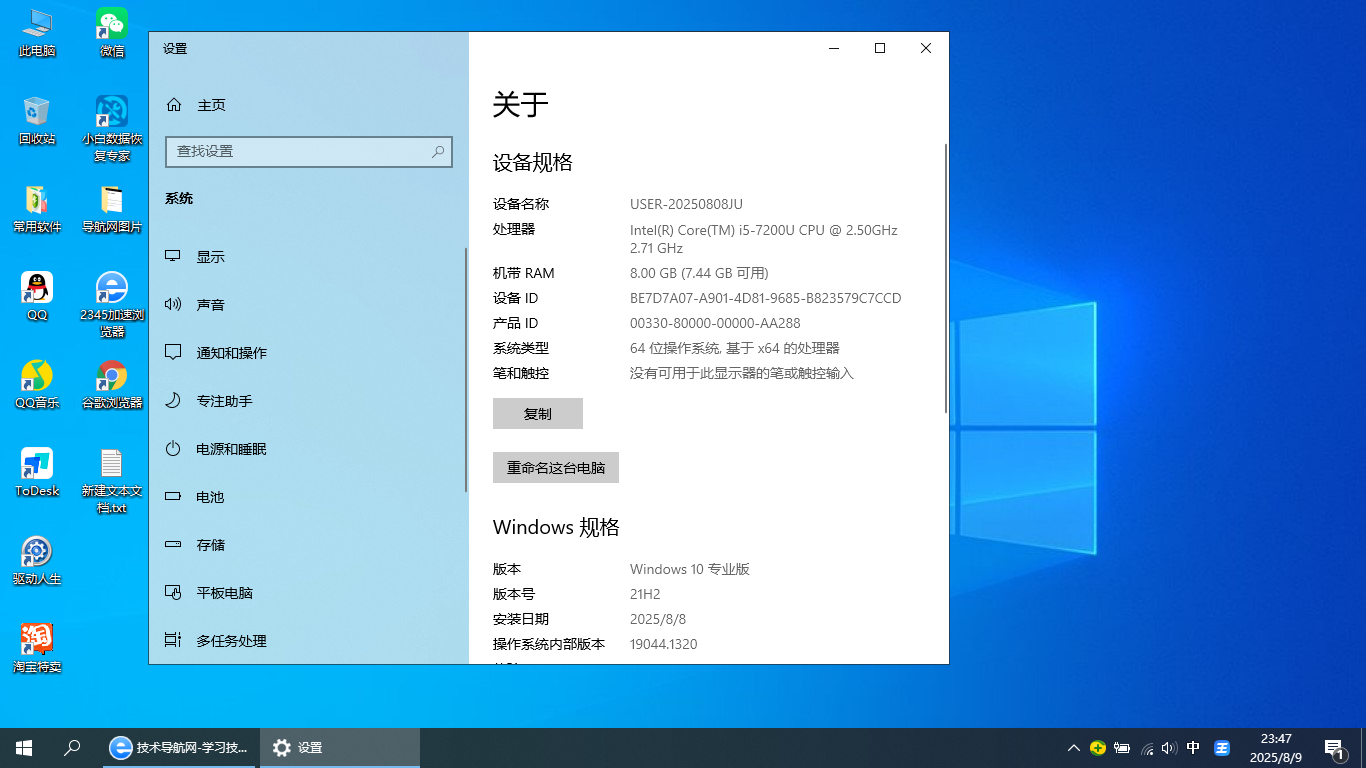
Task: Select the 电池 battery section
Action: (210, 497)
